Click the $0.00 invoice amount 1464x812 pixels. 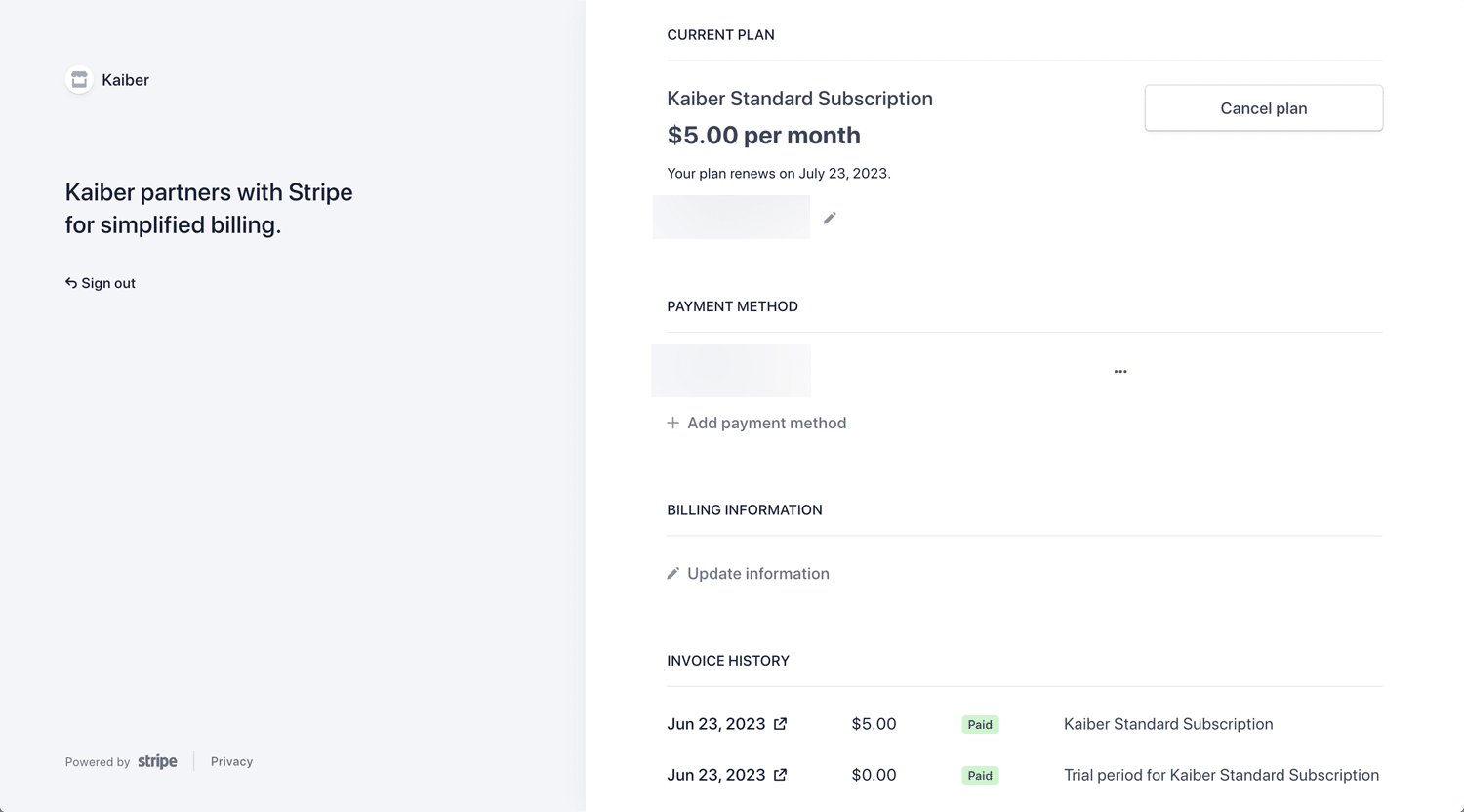point(874,775)
